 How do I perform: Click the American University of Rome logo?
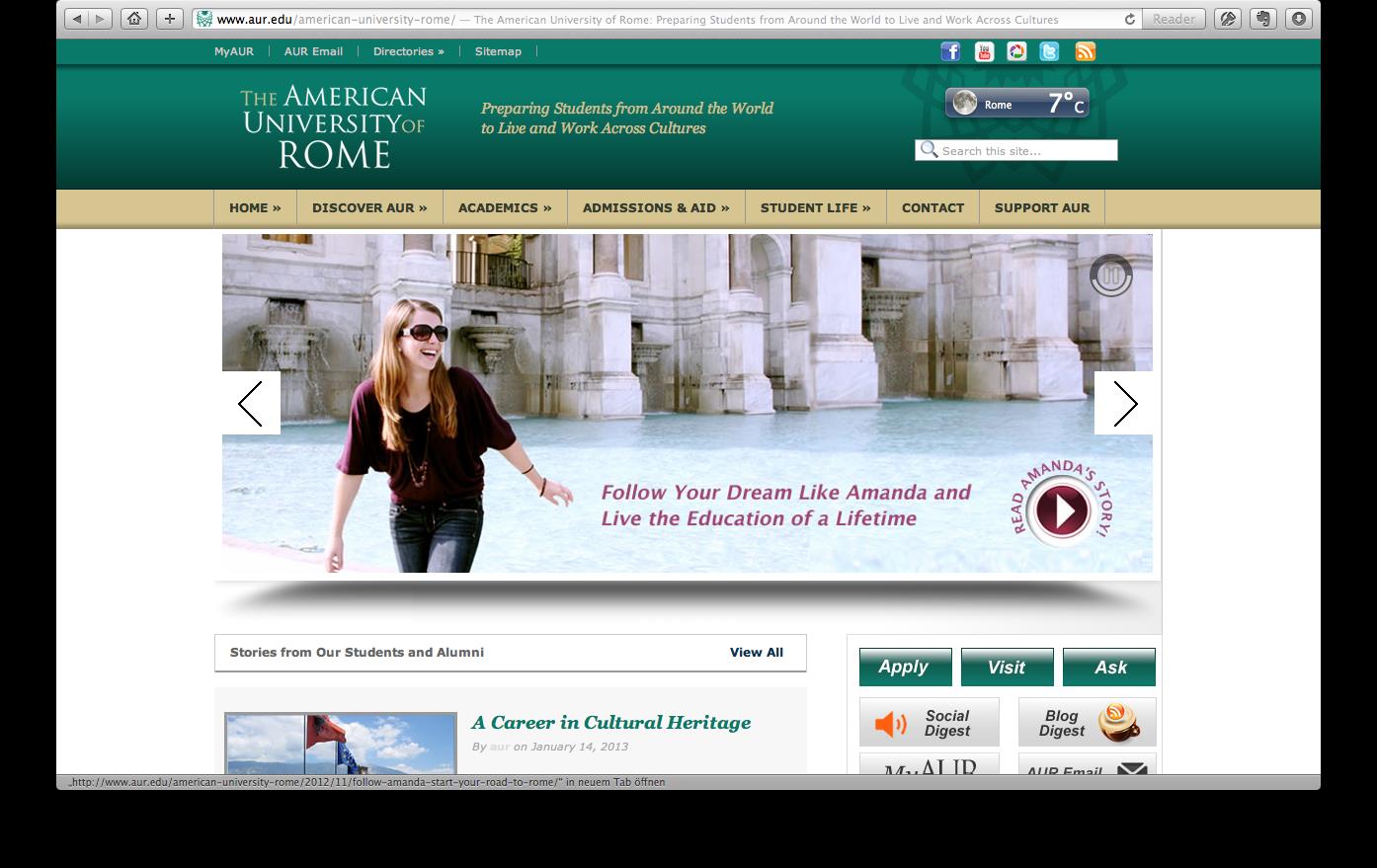[334, 127]
